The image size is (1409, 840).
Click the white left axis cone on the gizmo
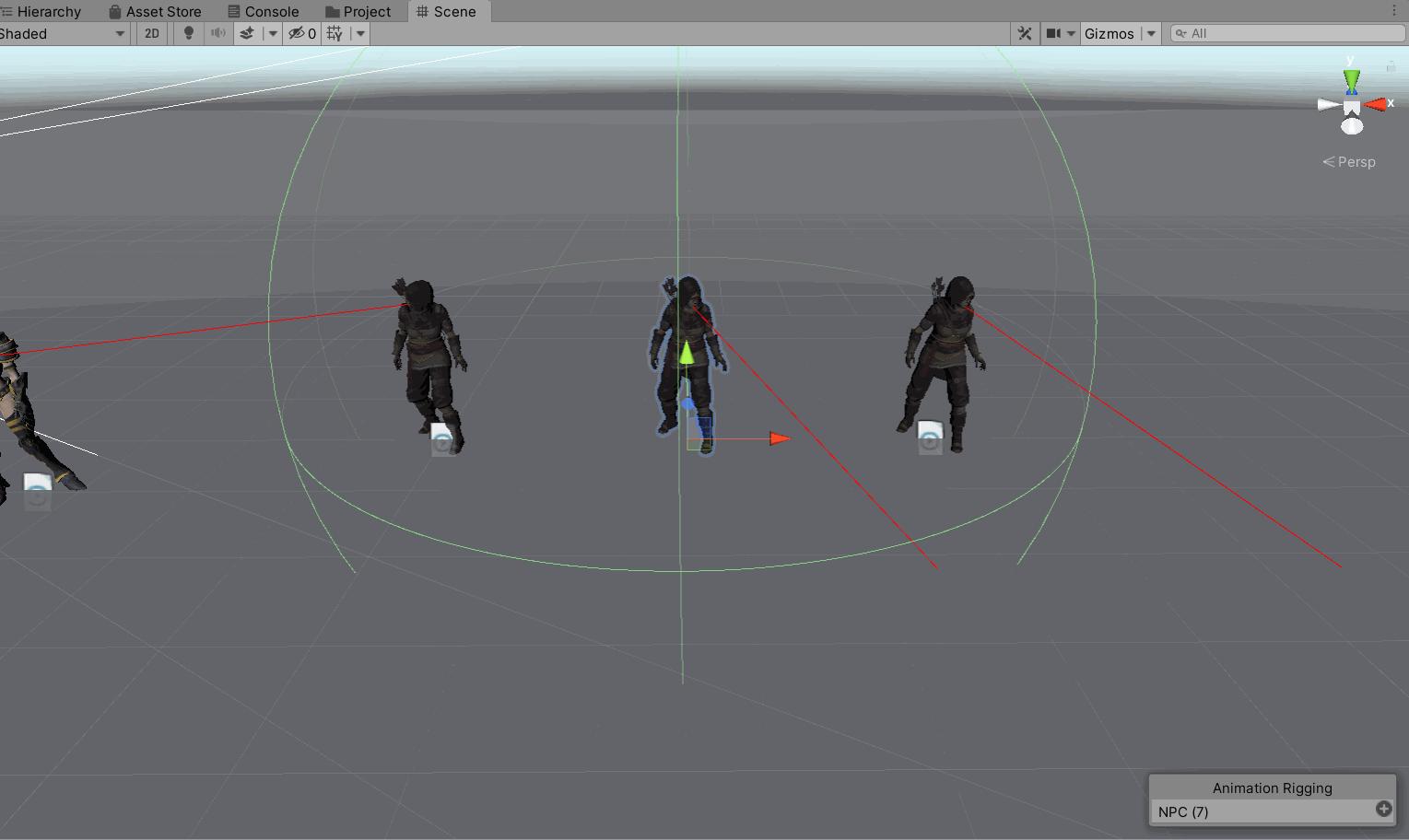(1328, 105)
